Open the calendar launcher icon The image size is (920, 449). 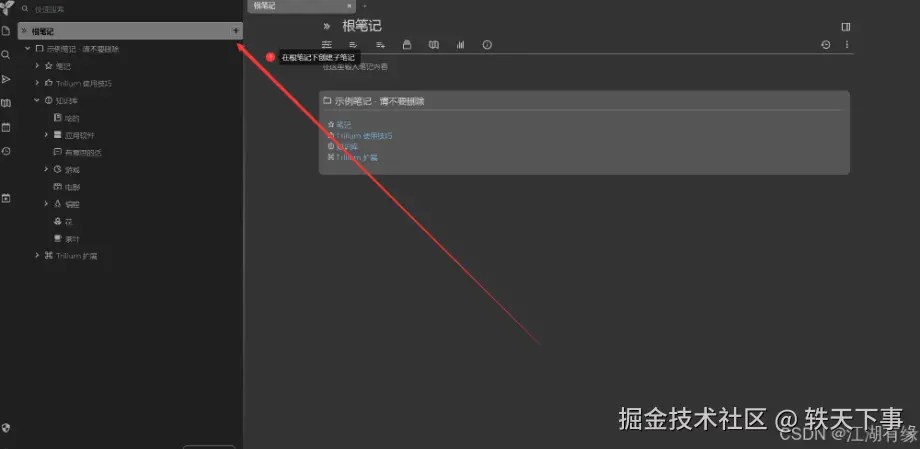6,127
